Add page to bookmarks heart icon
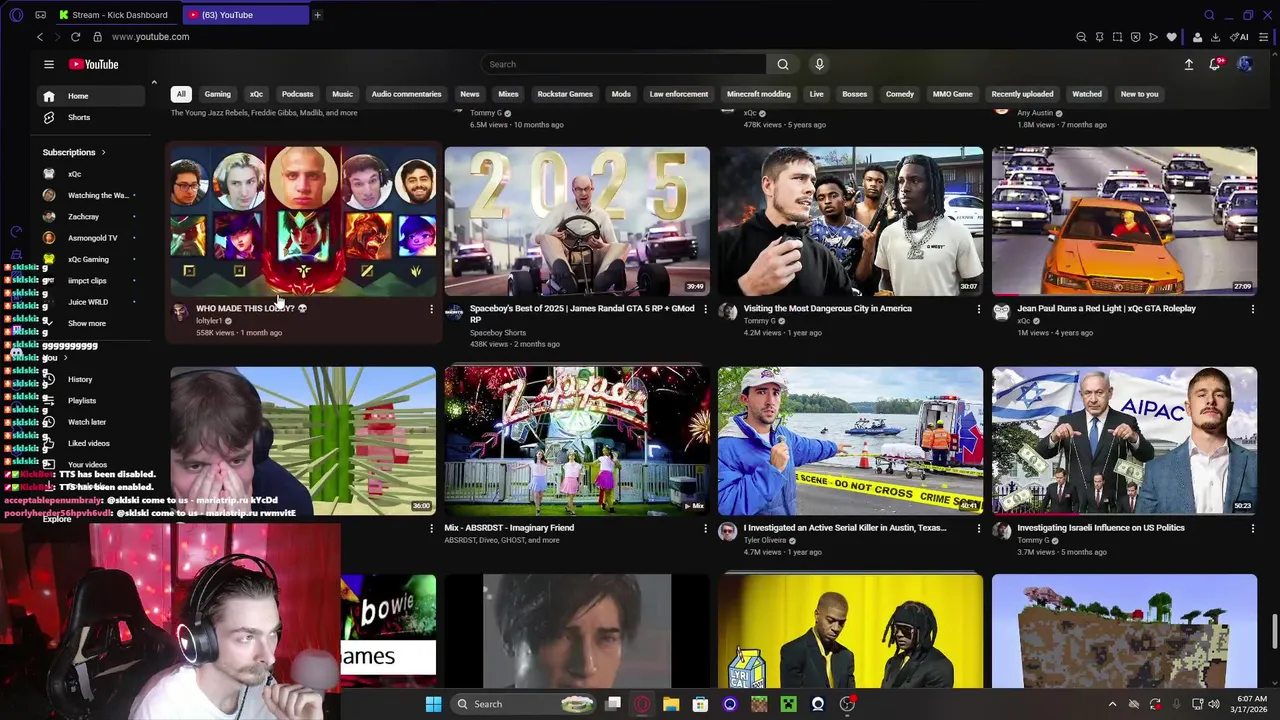This screenshot has height=720, width=1280. 1171,37
